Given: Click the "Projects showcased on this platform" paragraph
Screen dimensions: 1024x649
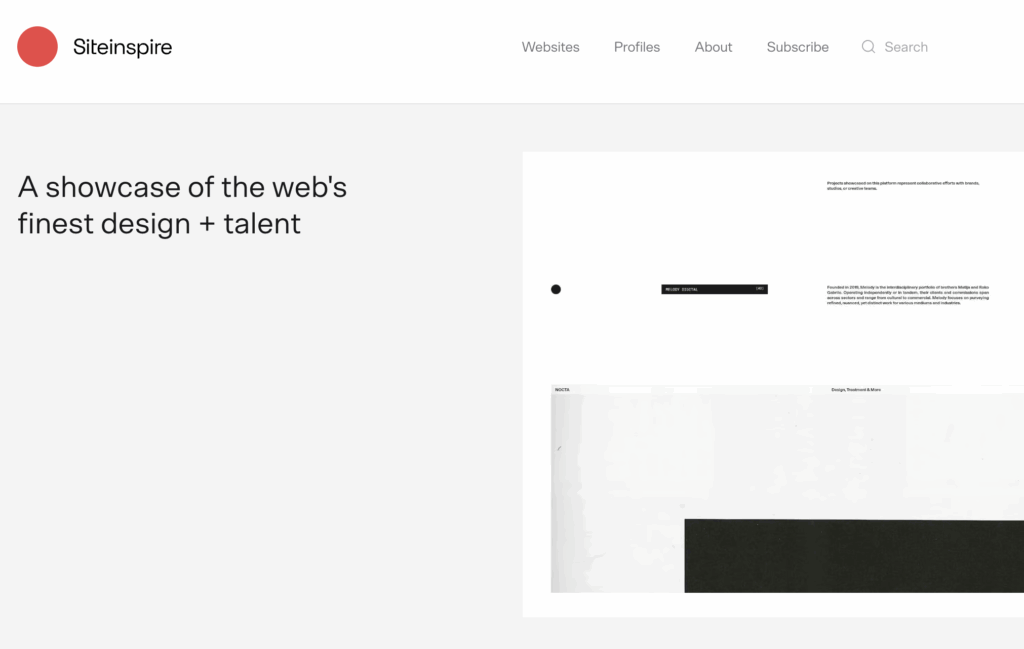Looking at the screenshot, I should pyautogui.click(x=907, y=185).
